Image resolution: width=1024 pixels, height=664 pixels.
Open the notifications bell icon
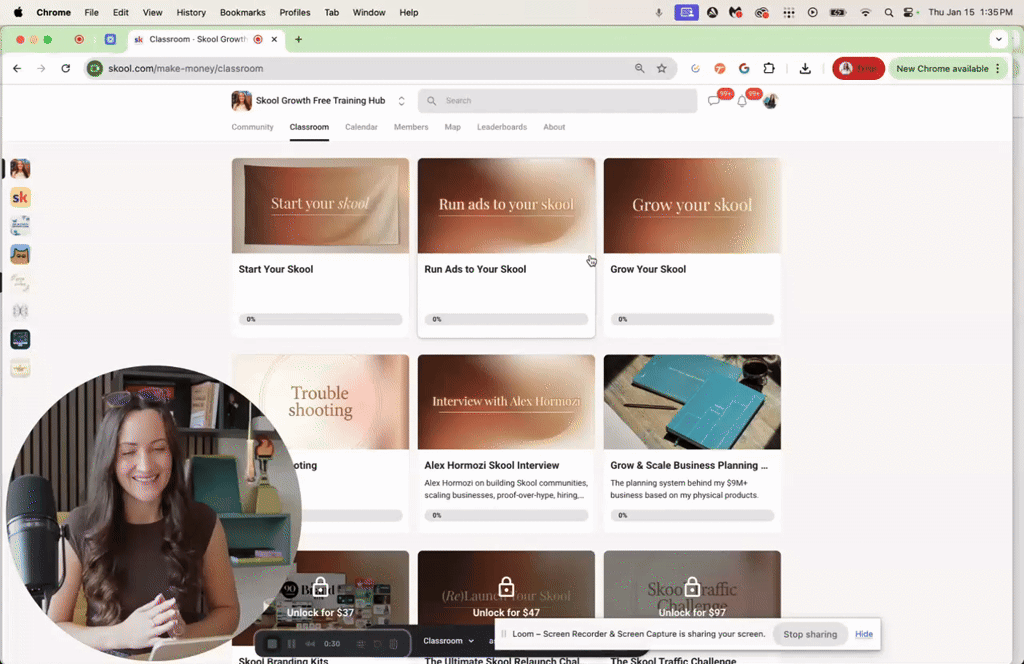pyautogui.click(x=742, y=101)
